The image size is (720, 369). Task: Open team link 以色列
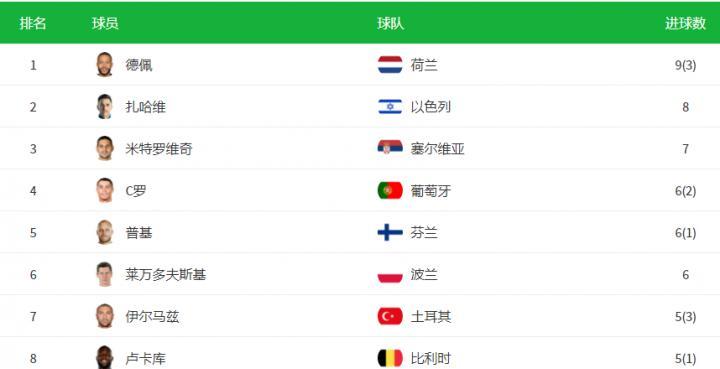(431, 107)
